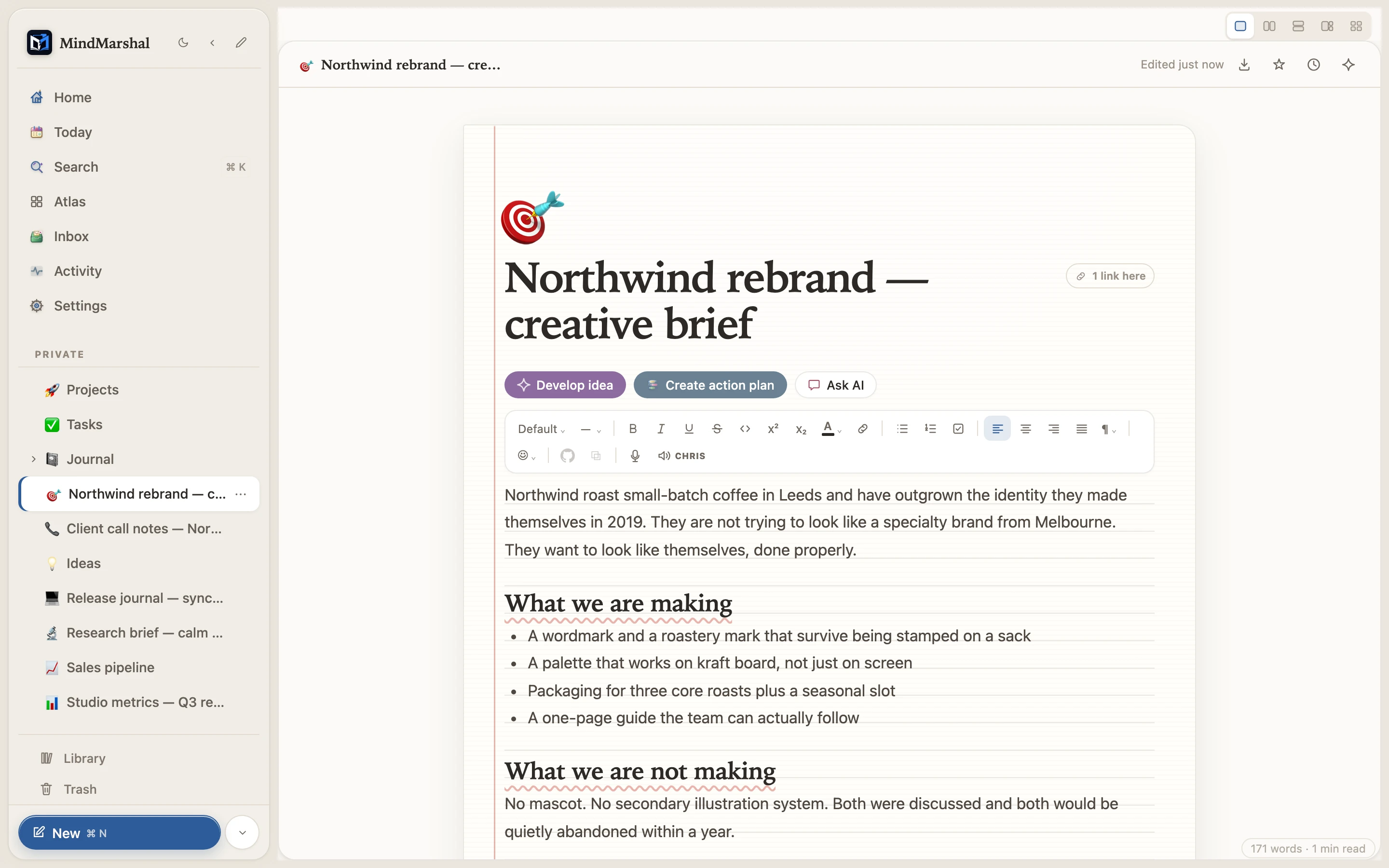Open the Ideas page
Viewport: 1389px width, 868px height.
pyautogui.click(x=139, y=564)
